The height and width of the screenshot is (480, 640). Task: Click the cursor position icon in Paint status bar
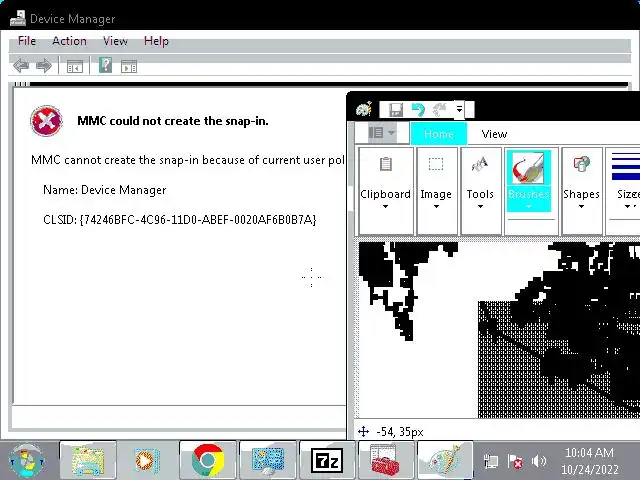click(363, 431)
